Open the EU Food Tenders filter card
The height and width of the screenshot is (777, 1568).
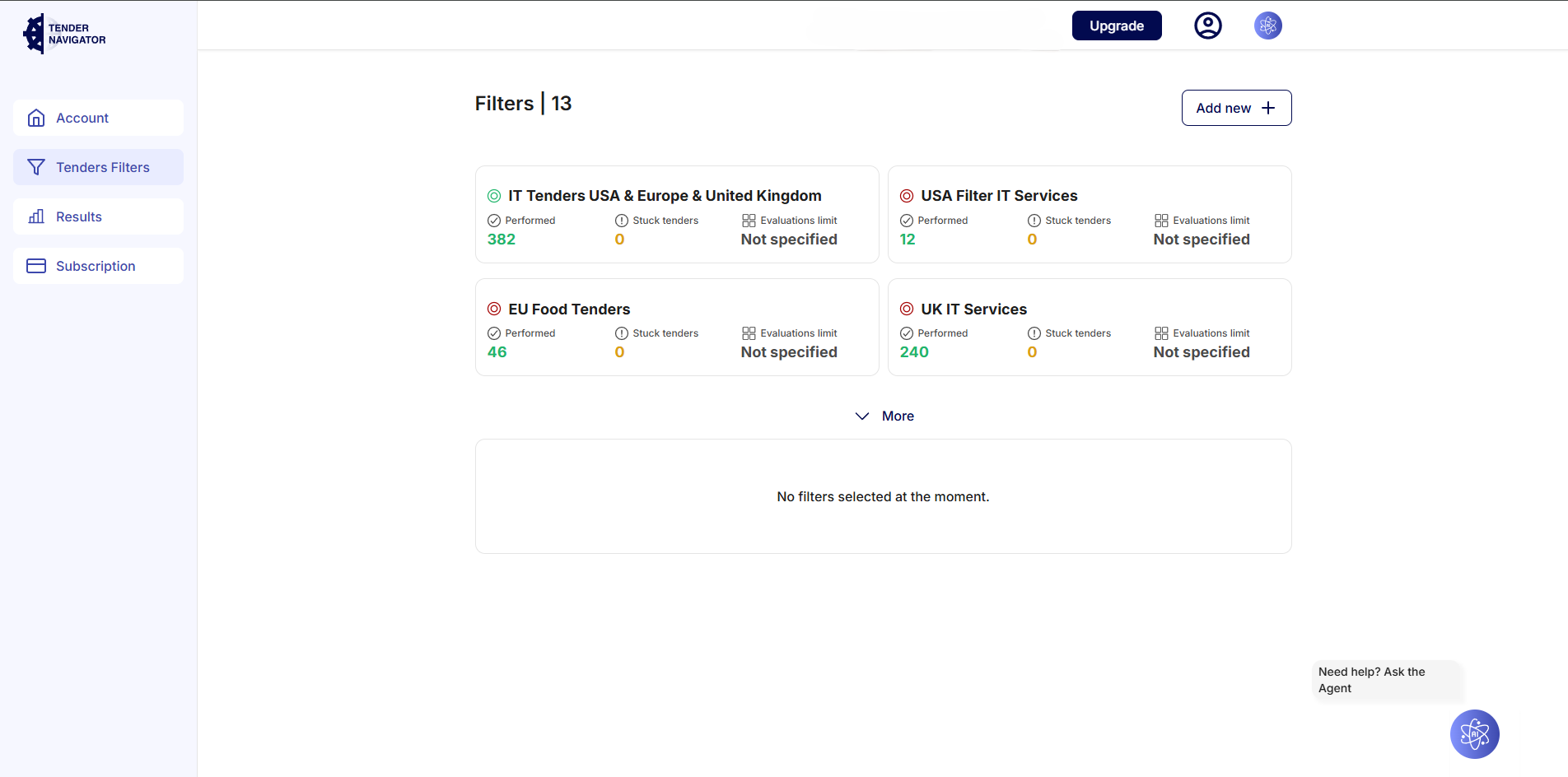point(676,327)
